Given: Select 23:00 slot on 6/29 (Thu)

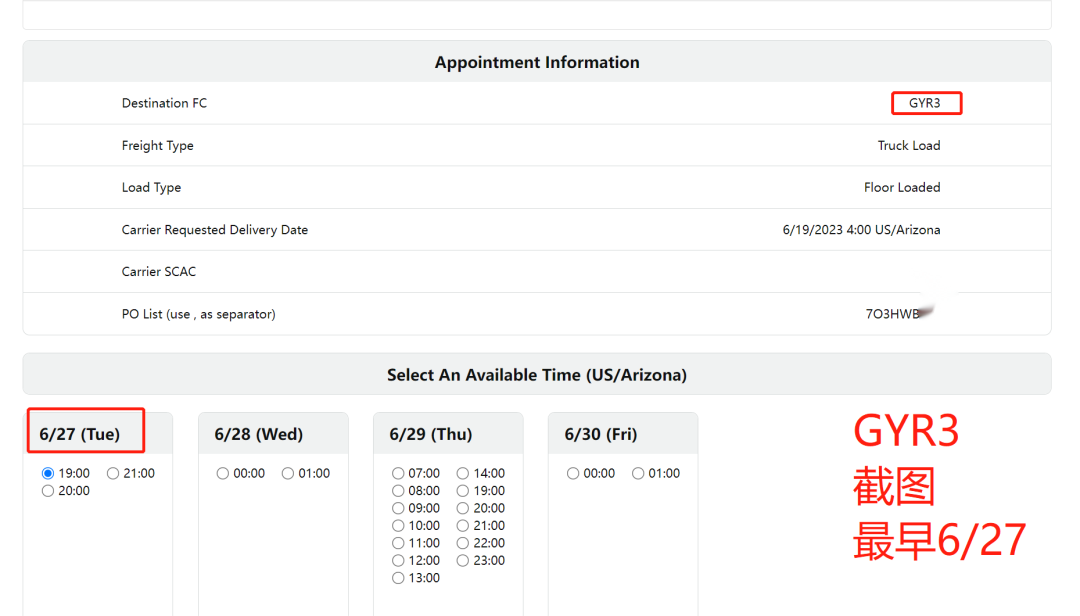Looking at the screenshot, I should (463, 561).
